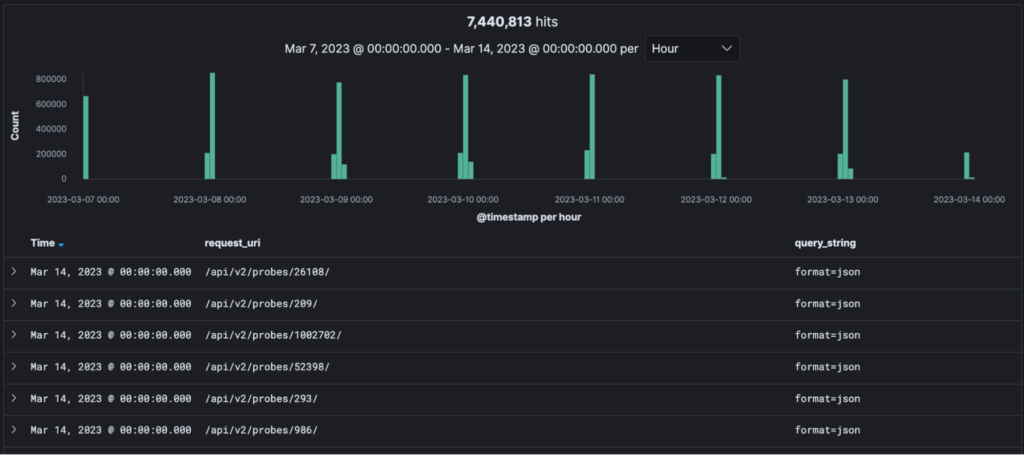Click the timestamp in the probes/26108 row
This screenshot has height=455, width=1024.
click(x=111, y=272)
